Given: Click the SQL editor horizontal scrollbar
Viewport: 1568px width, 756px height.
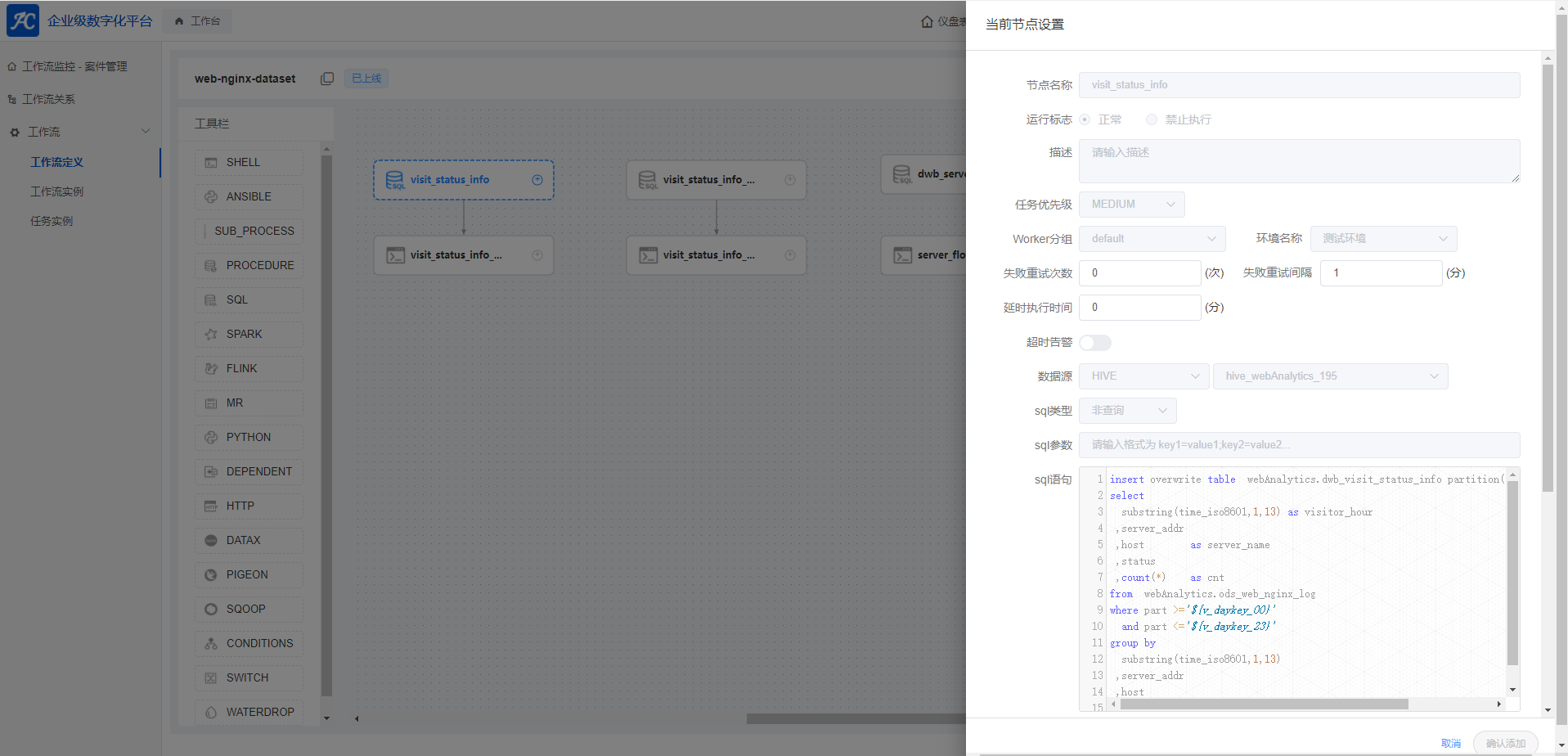Looking at the screenshot, I should point(1264,704).
